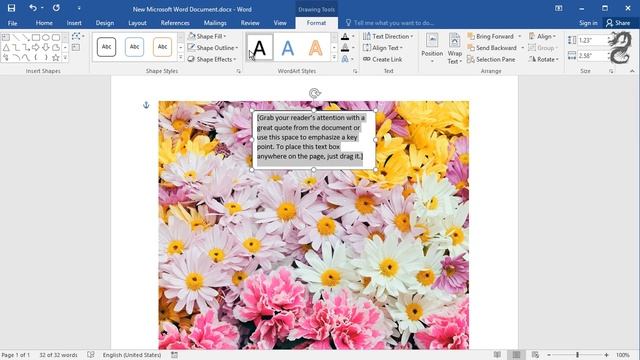The width and height of the screenshot is (640, 360).
Task: Open the Wrap Text dropdown button
Action: [x=454, y=48]
